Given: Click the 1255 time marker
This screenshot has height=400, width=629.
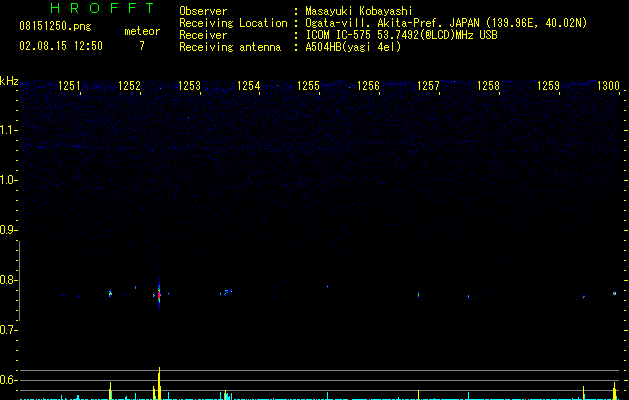Looking at the screenshot, I should 308,86.
